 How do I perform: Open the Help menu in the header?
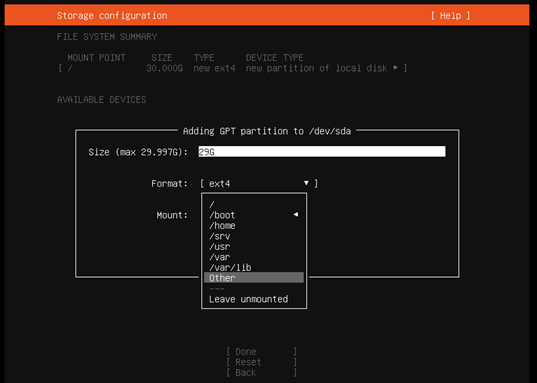450,15
